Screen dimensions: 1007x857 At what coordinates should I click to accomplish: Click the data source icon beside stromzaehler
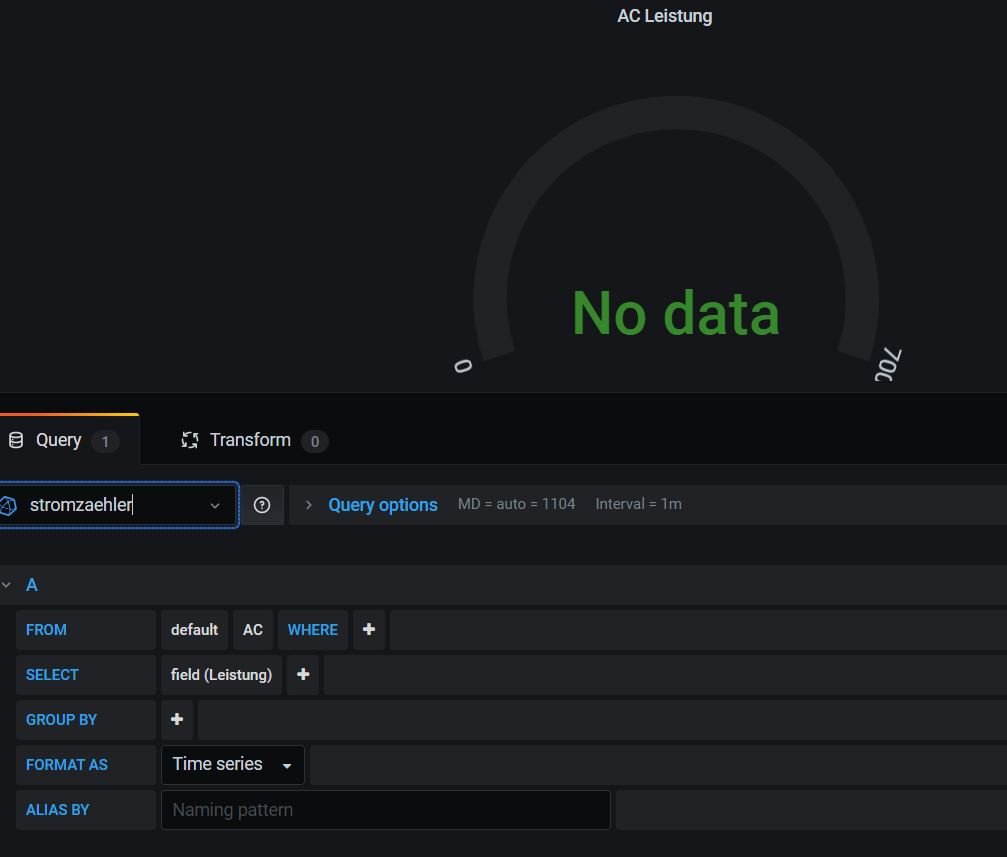[x=8, y=506]
